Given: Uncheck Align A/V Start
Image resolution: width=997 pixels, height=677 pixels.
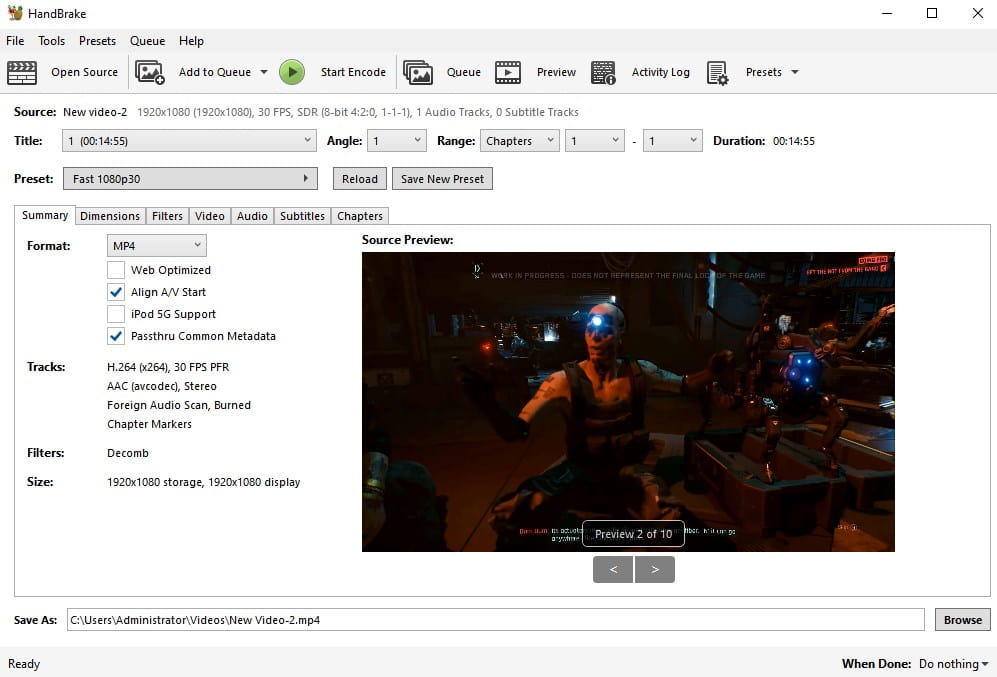Looking at the screenshot, I should (x=116, y=292).
